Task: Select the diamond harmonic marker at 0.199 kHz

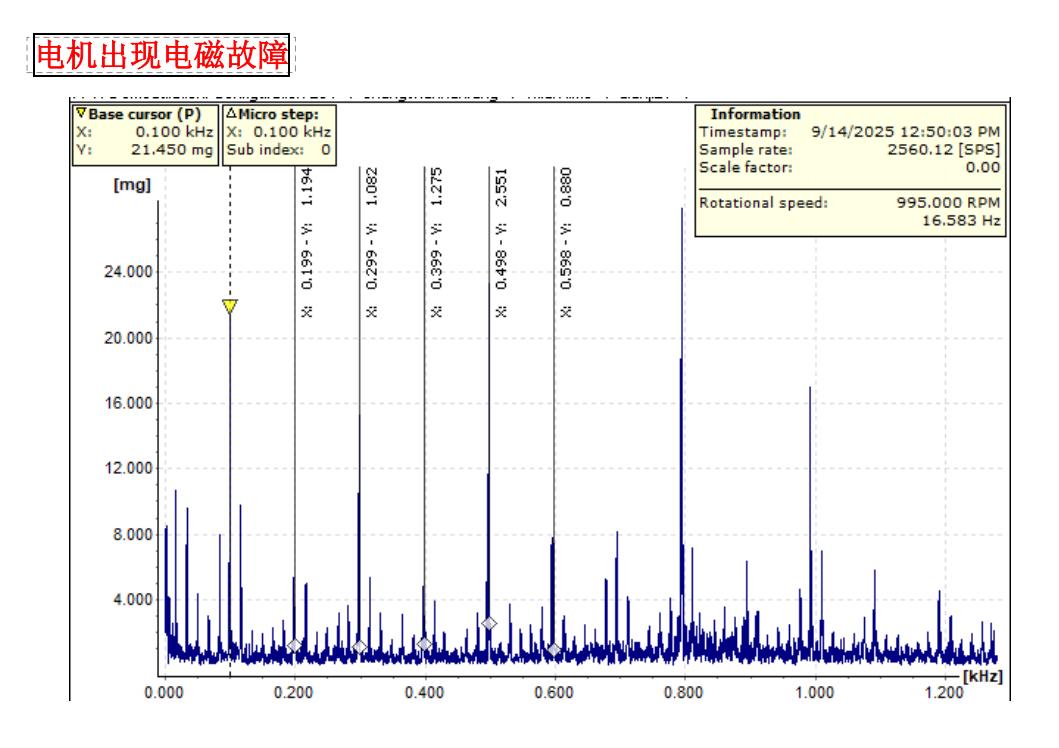Action: [x=294, y=646]
